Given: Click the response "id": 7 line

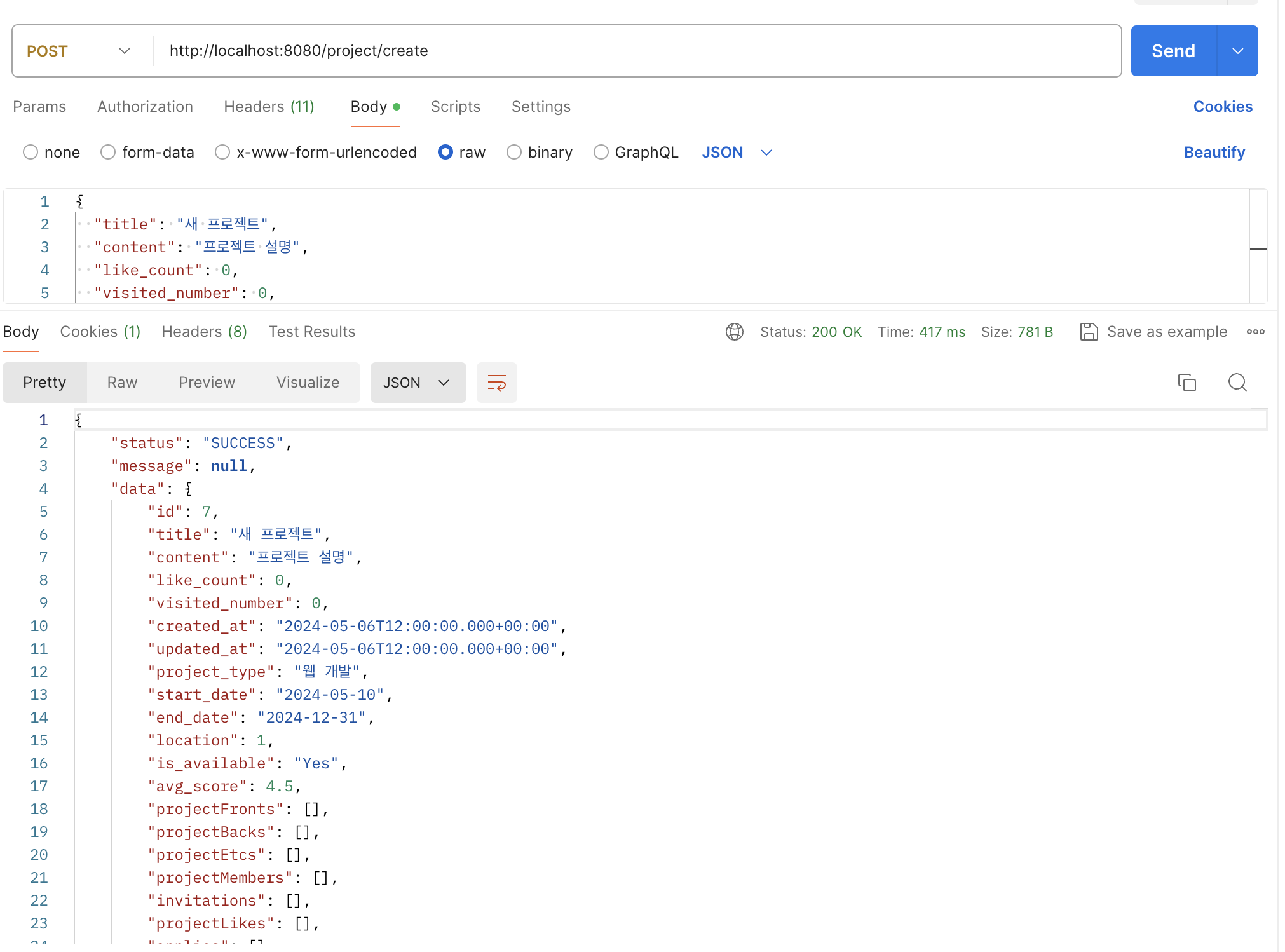Looking at the screenshot, I should pos(183,512).
